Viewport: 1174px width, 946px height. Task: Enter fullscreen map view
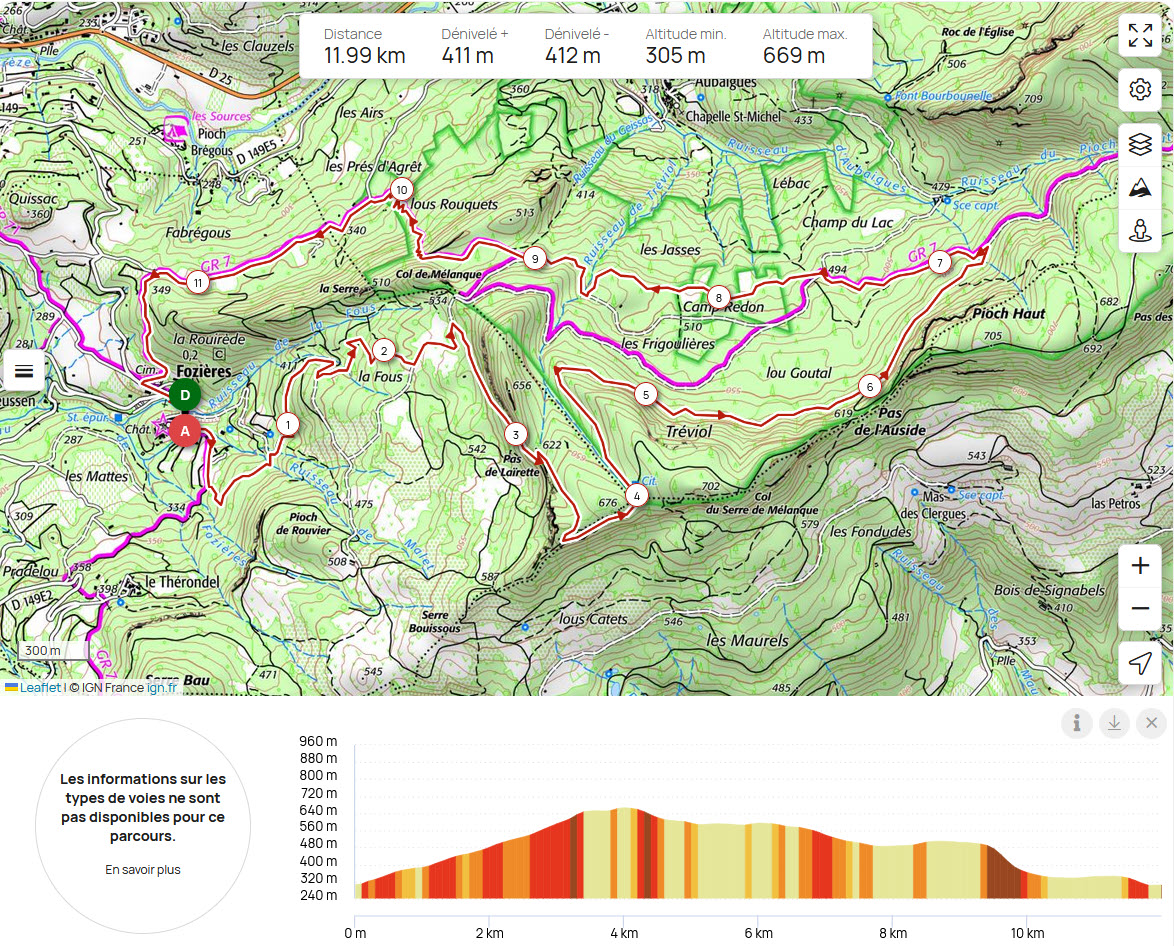point(1140,37)
